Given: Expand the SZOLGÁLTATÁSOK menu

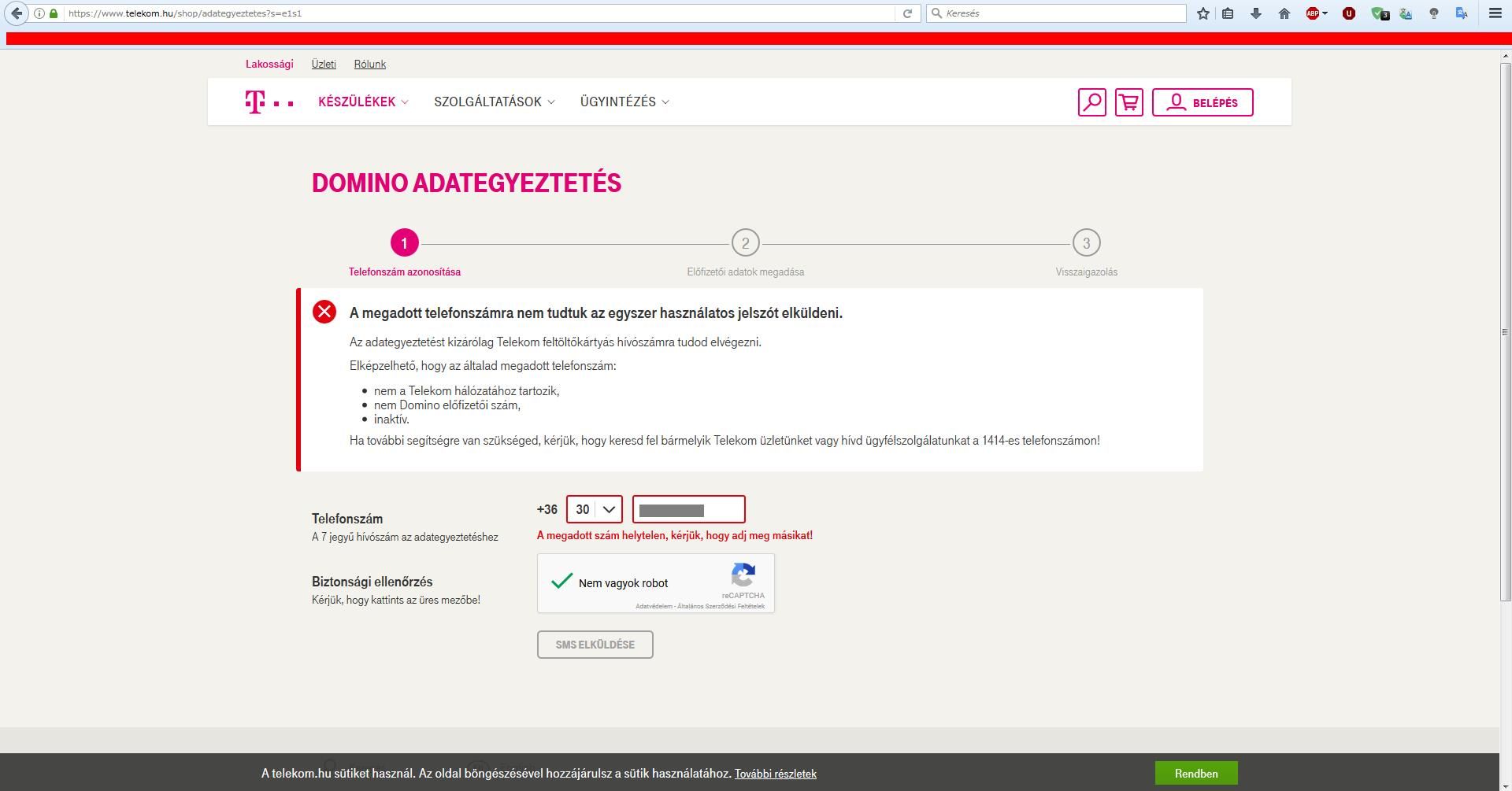Looking at the screenshot, I should [x=495, y=102].
